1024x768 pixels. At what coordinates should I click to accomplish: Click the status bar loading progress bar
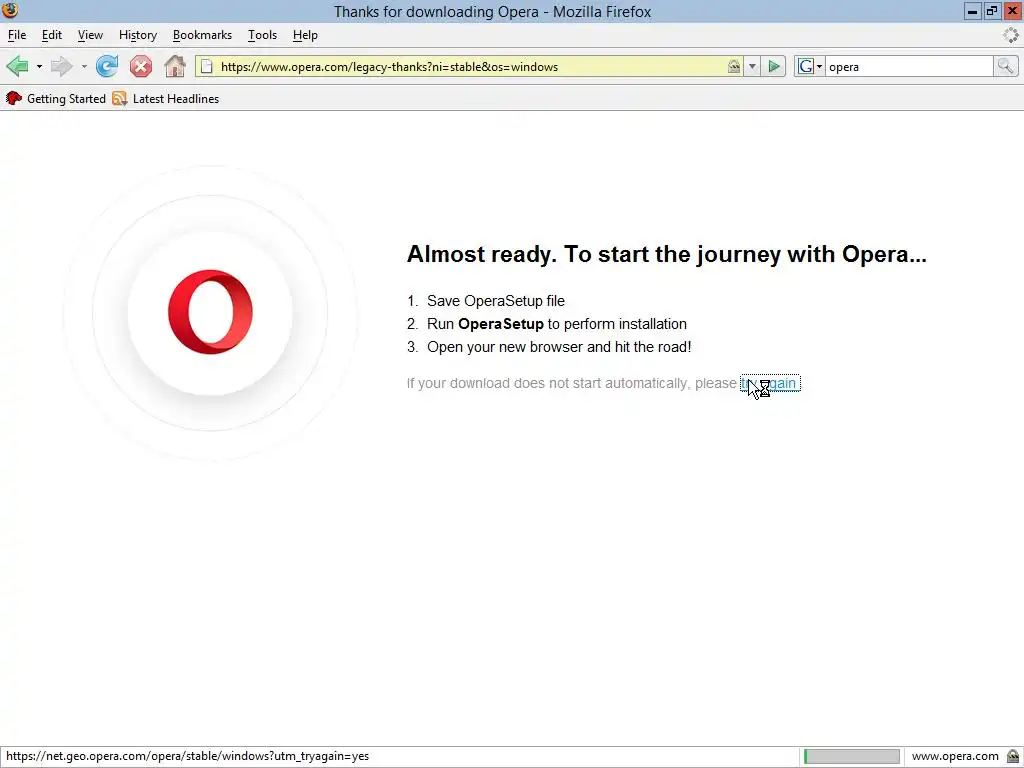tap(852, 756)
